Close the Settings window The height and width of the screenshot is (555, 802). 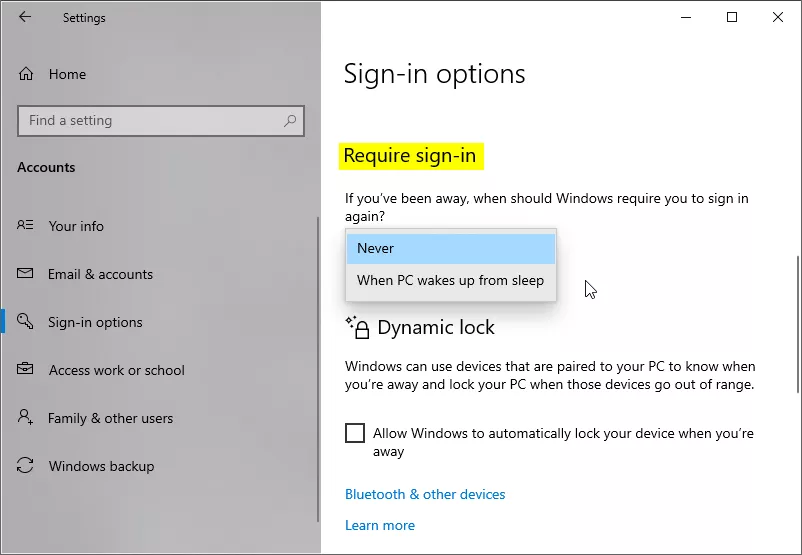pos(778,17)
